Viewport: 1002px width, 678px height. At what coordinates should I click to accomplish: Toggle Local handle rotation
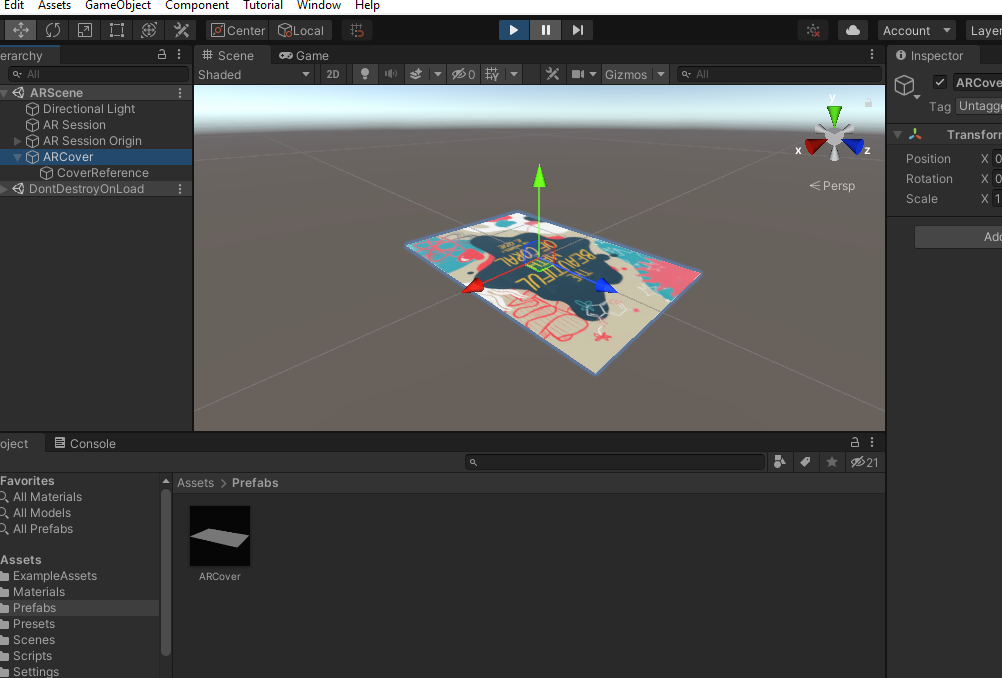[301, 30]
